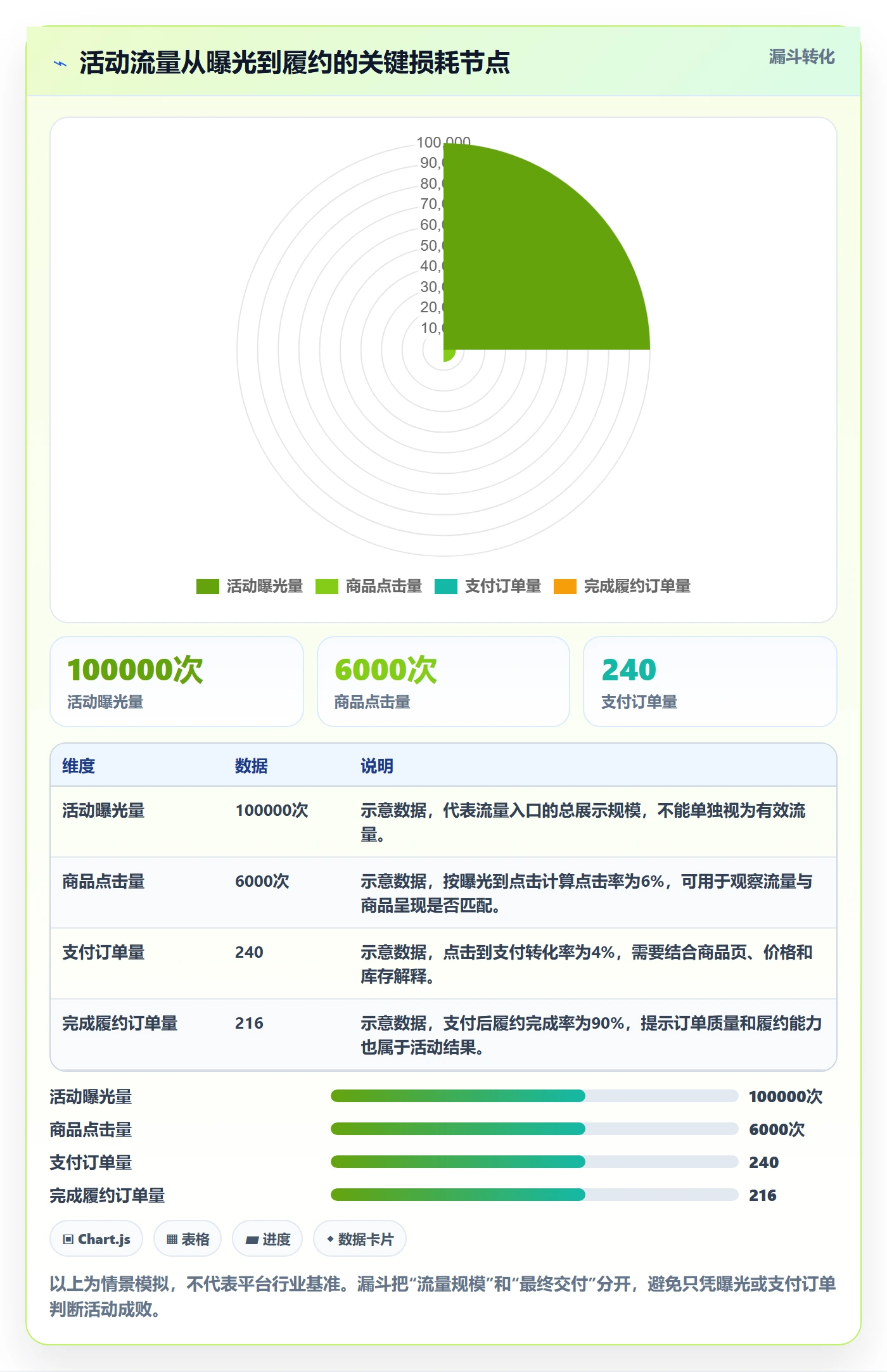Click the 漏斗转化 badge in the header
Image resolution: width=887 pixels, height=1372 pixels.
coord(801,57)
